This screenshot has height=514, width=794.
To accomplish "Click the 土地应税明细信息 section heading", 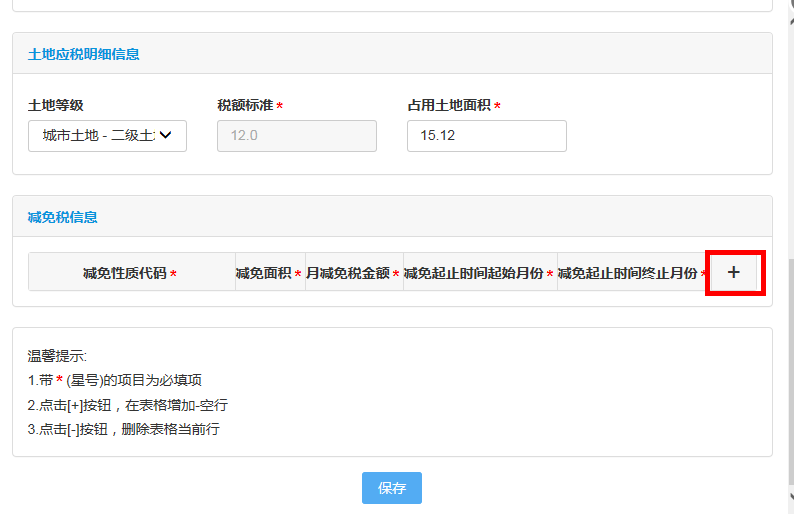I will pos(84,54).
